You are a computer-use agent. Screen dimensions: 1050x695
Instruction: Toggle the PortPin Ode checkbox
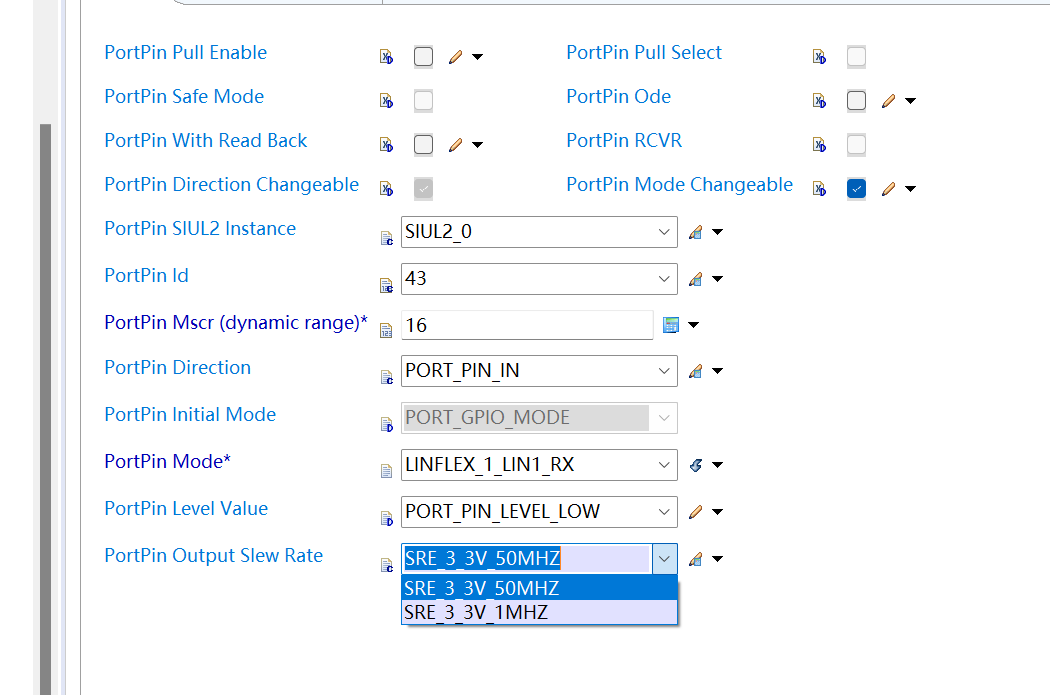click(x=856, y=101)
